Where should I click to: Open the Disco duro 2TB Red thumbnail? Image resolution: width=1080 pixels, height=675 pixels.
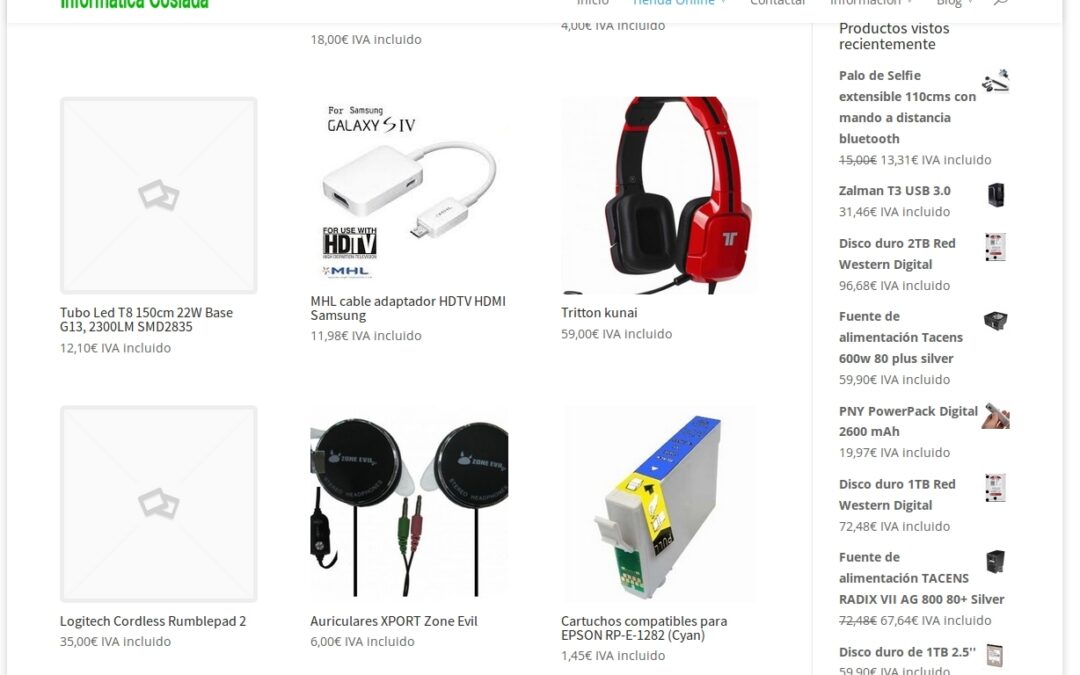coord(995,248)
